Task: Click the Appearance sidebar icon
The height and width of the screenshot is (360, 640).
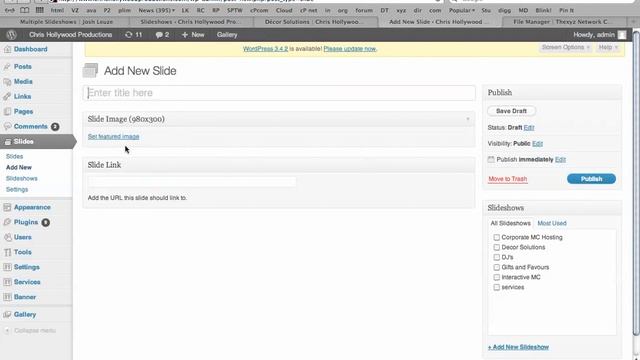Action: (x=7, y=207)
